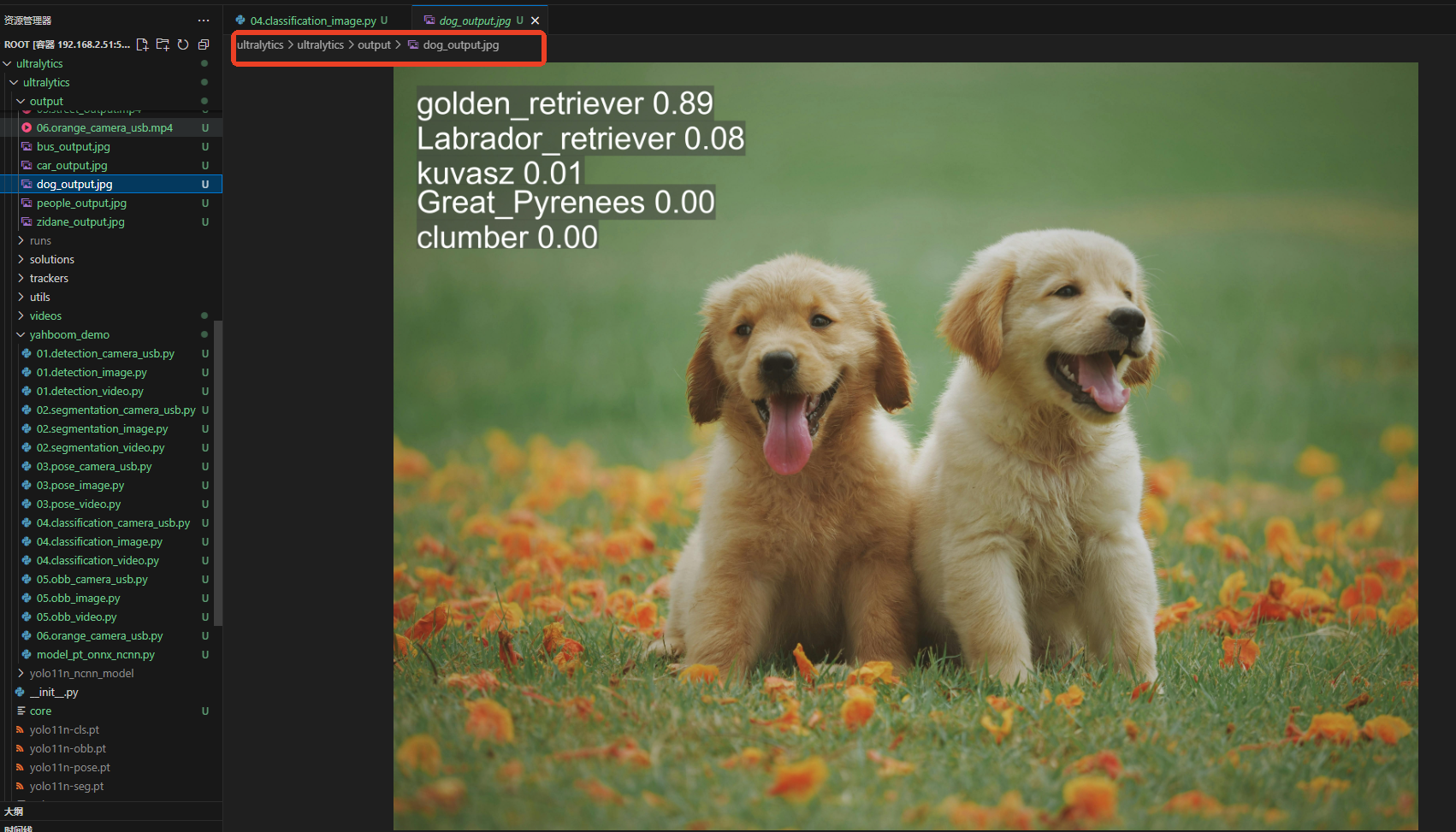The width and height of the screenshot is (1456, 832).
Task: Open the __init__.py file
Action: click(111, 692)
